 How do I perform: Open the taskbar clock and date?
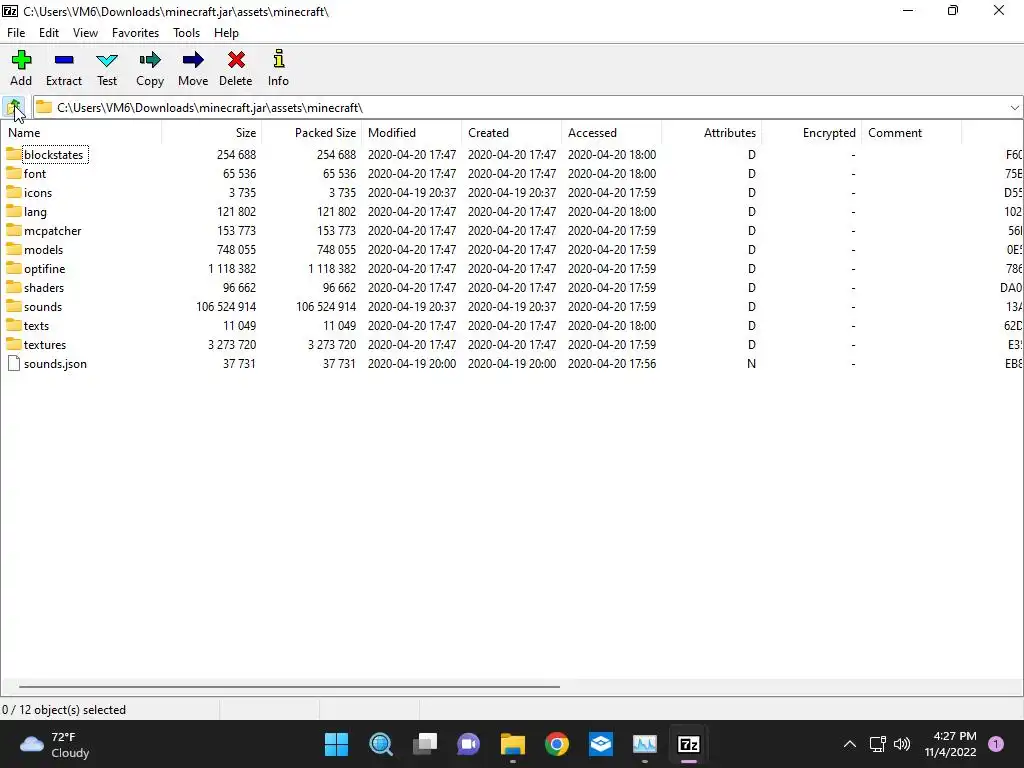[950, 744]
